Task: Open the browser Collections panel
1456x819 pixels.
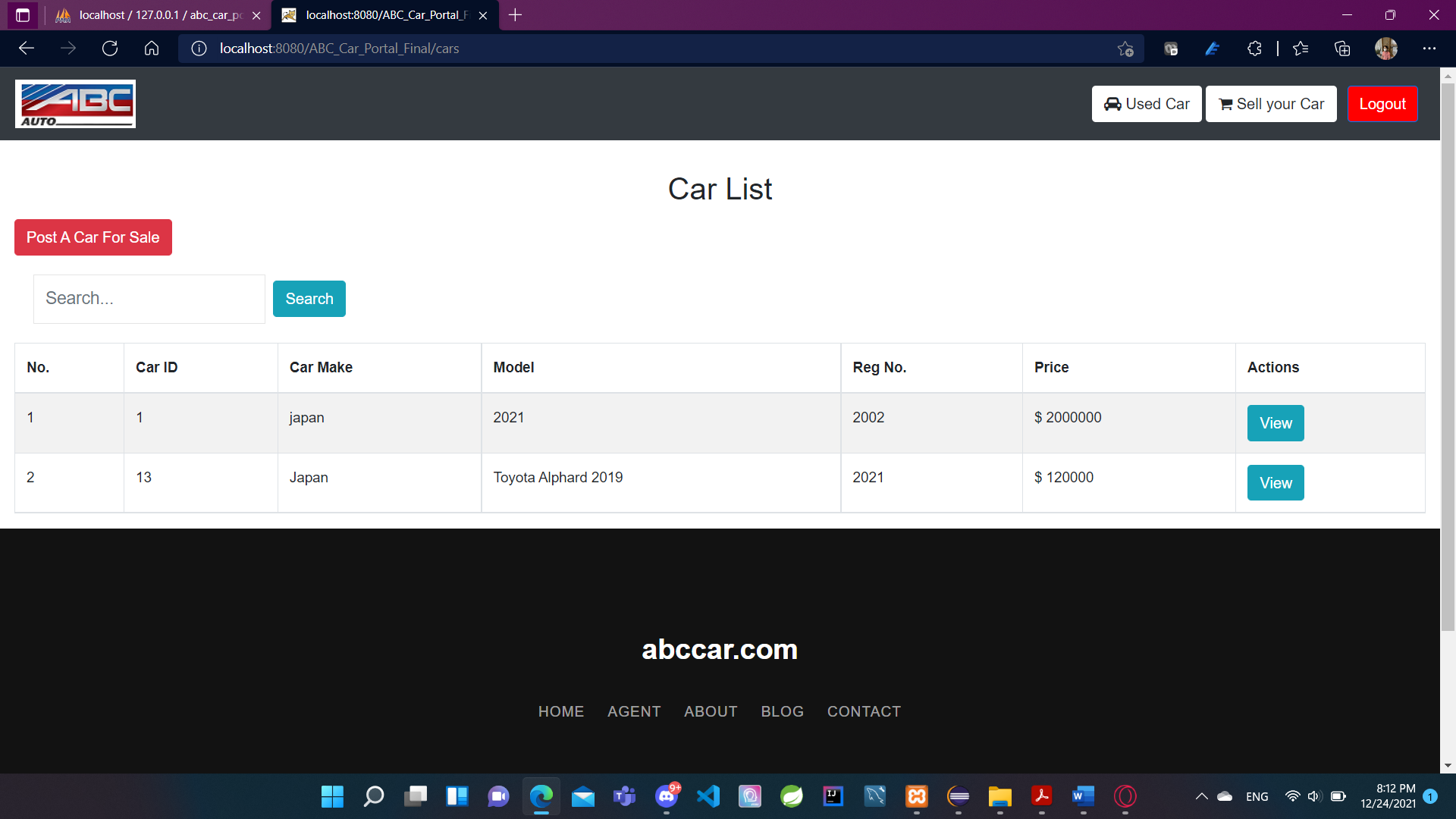Action: [x=1342, y=49]
